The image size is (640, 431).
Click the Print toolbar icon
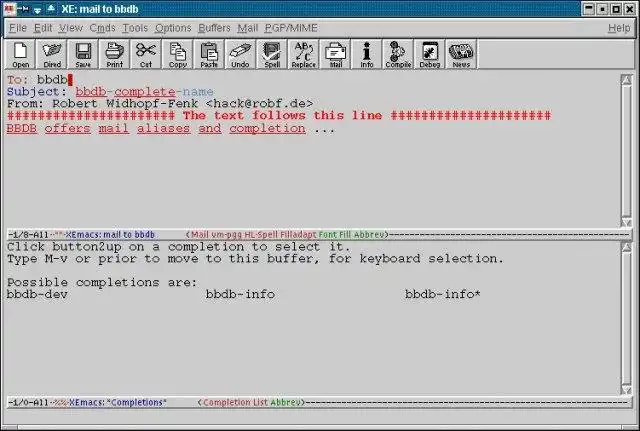(x=115, y=54)
